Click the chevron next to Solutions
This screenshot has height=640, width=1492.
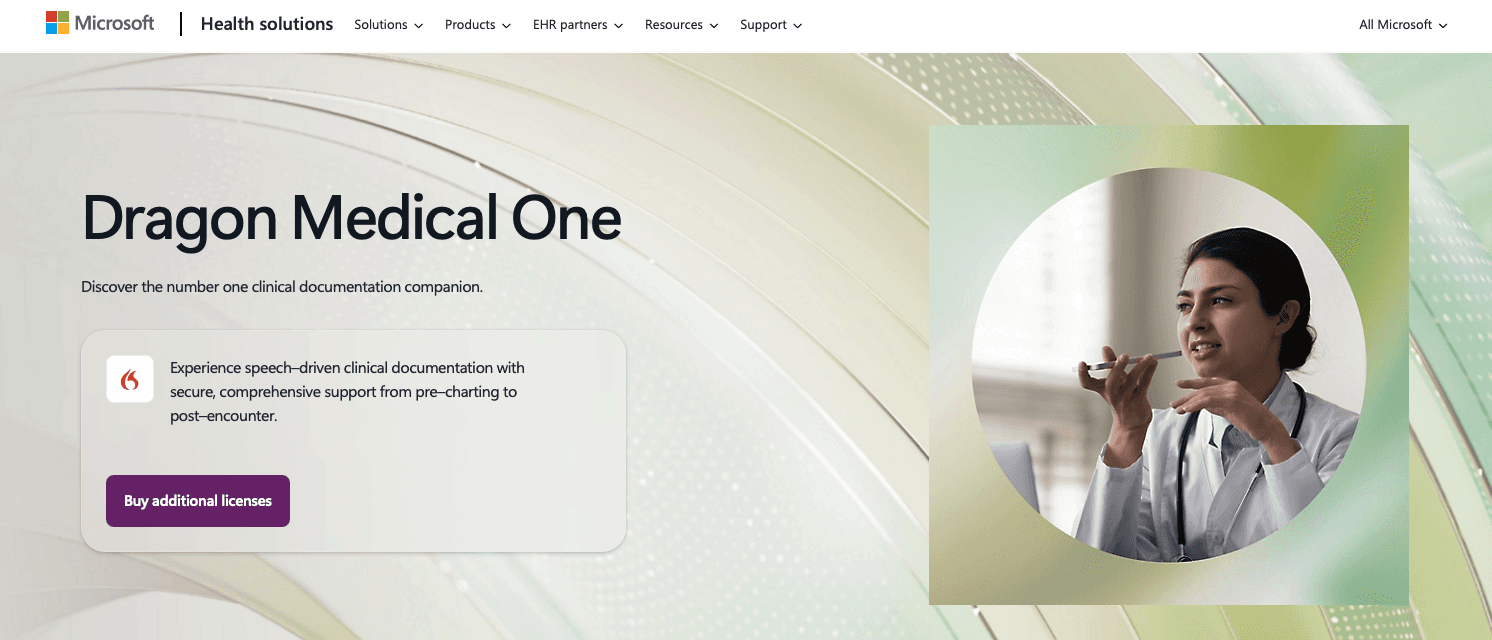coord(419,26)
